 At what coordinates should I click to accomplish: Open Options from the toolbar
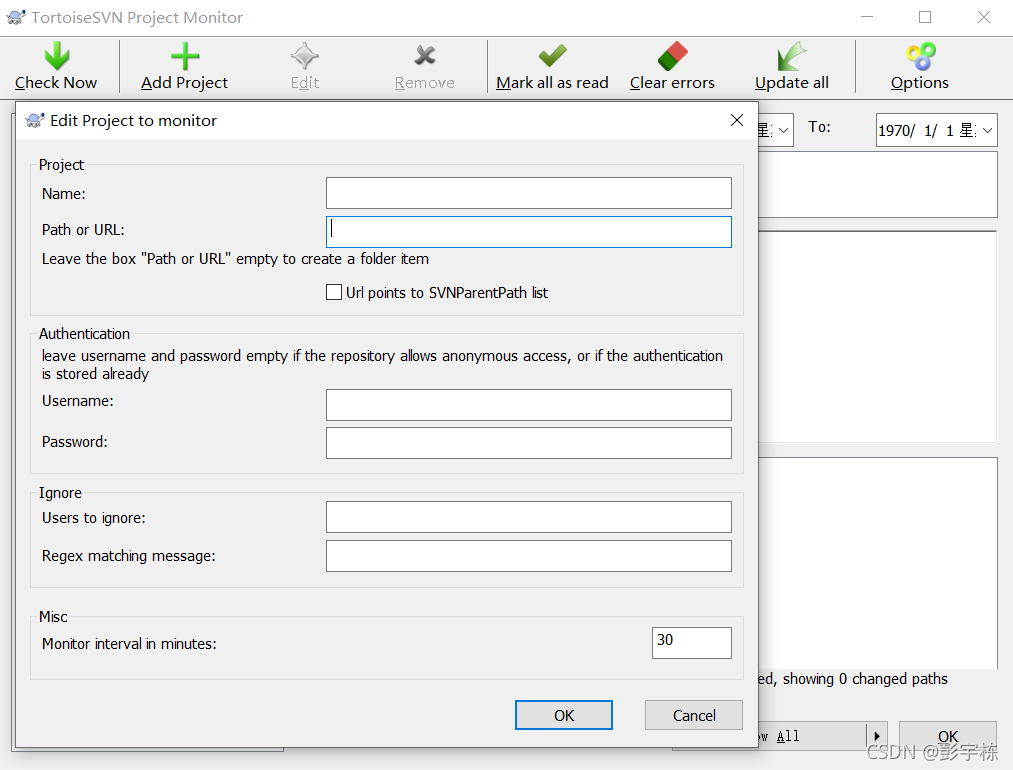[x=919, y=67]
